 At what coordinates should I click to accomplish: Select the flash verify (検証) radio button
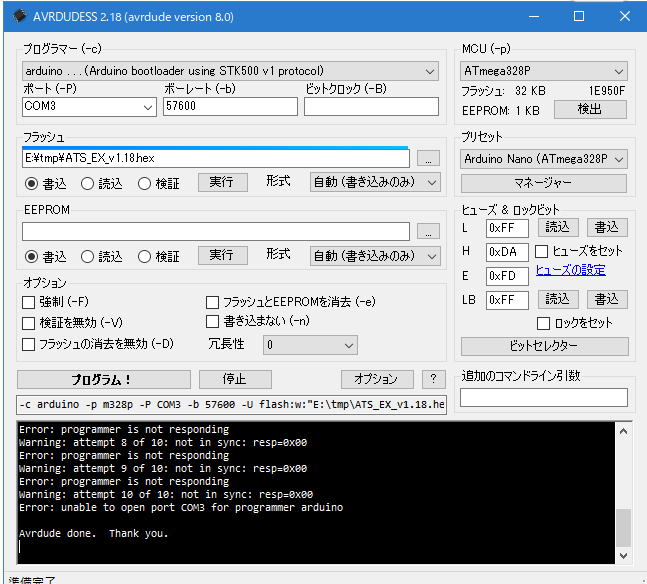click(x=145, y=183)
